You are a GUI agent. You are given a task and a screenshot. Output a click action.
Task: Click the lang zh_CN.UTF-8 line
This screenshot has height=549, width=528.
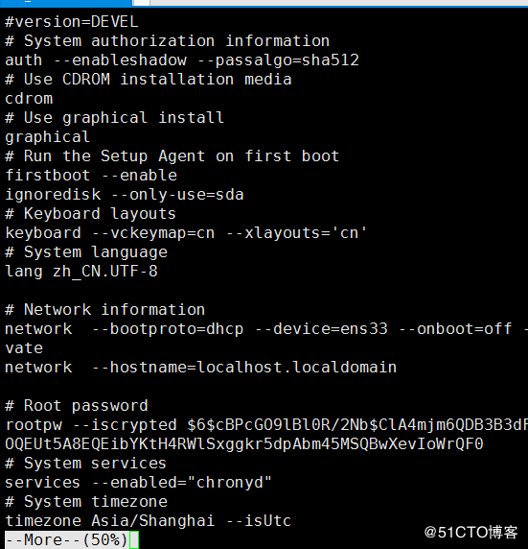pos(81,271)
